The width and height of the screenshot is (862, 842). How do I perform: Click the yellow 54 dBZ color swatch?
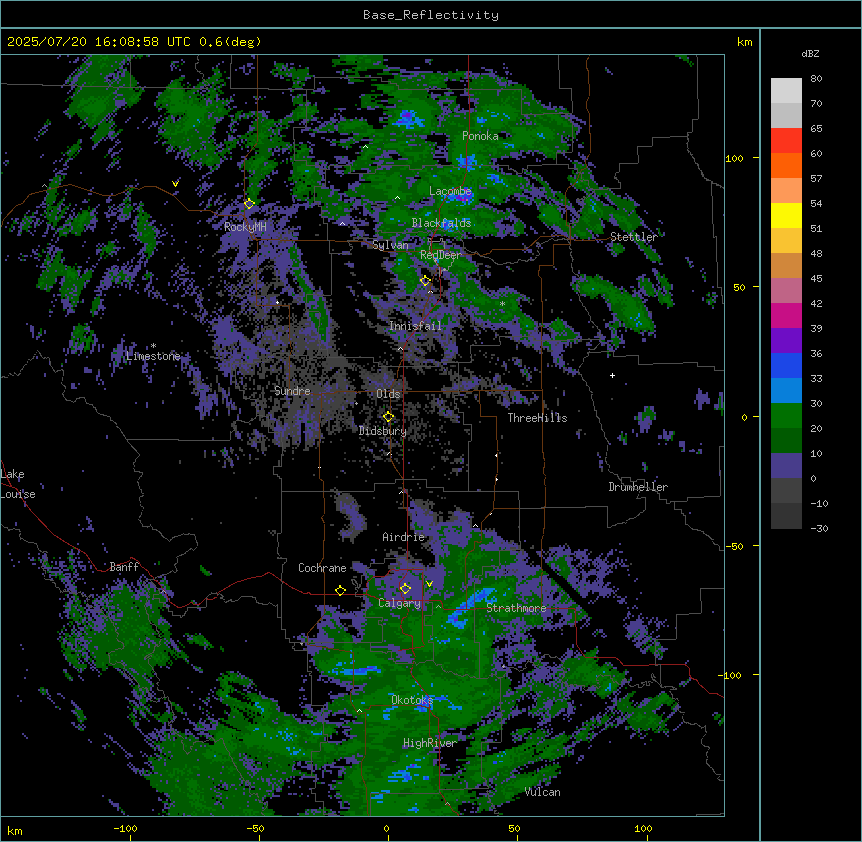(786, 215)
